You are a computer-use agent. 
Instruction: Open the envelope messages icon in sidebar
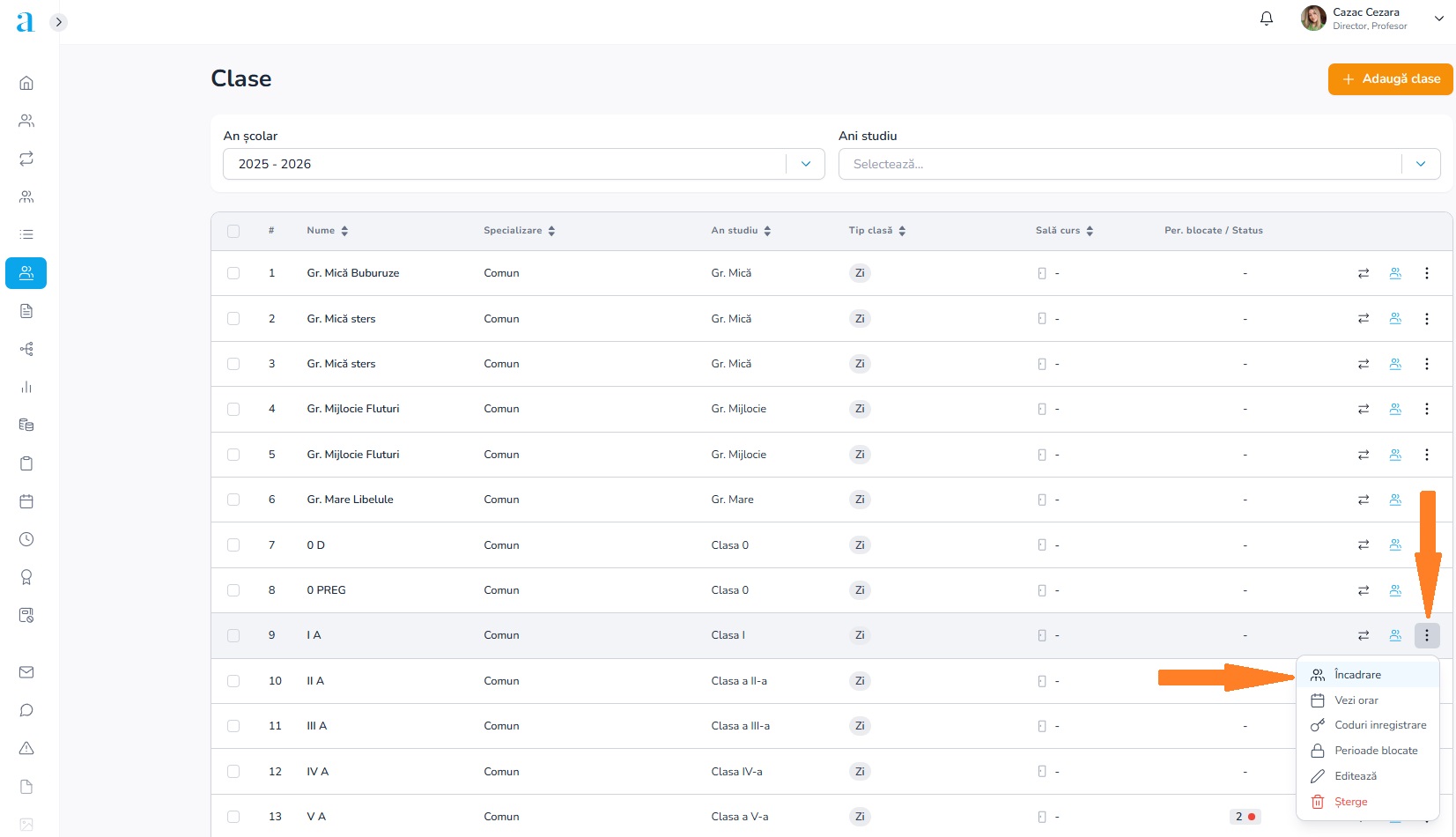tap(26, 672)
